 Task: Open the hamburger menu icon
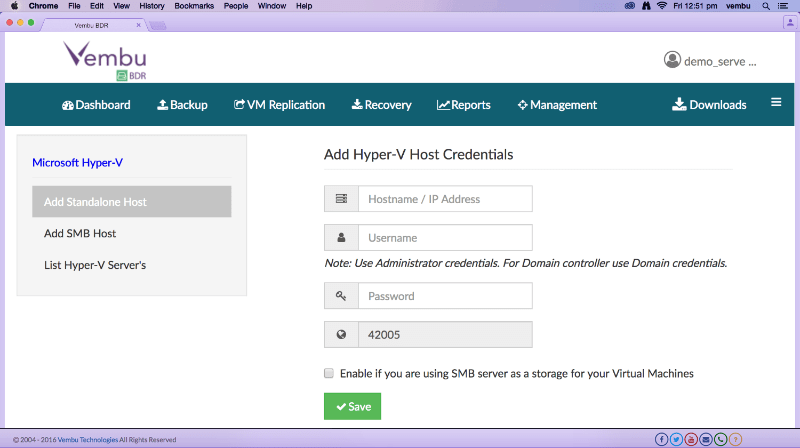tap(776, 103)
